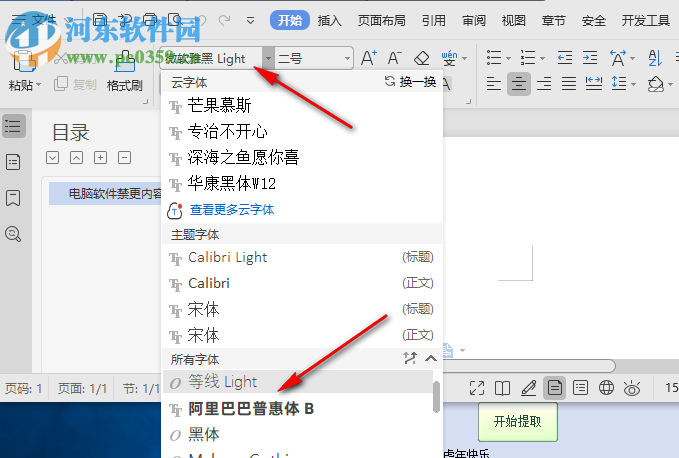Open the font size 二号 dropdown
This screenshot has height=458, width=679.
coord(347,58)
